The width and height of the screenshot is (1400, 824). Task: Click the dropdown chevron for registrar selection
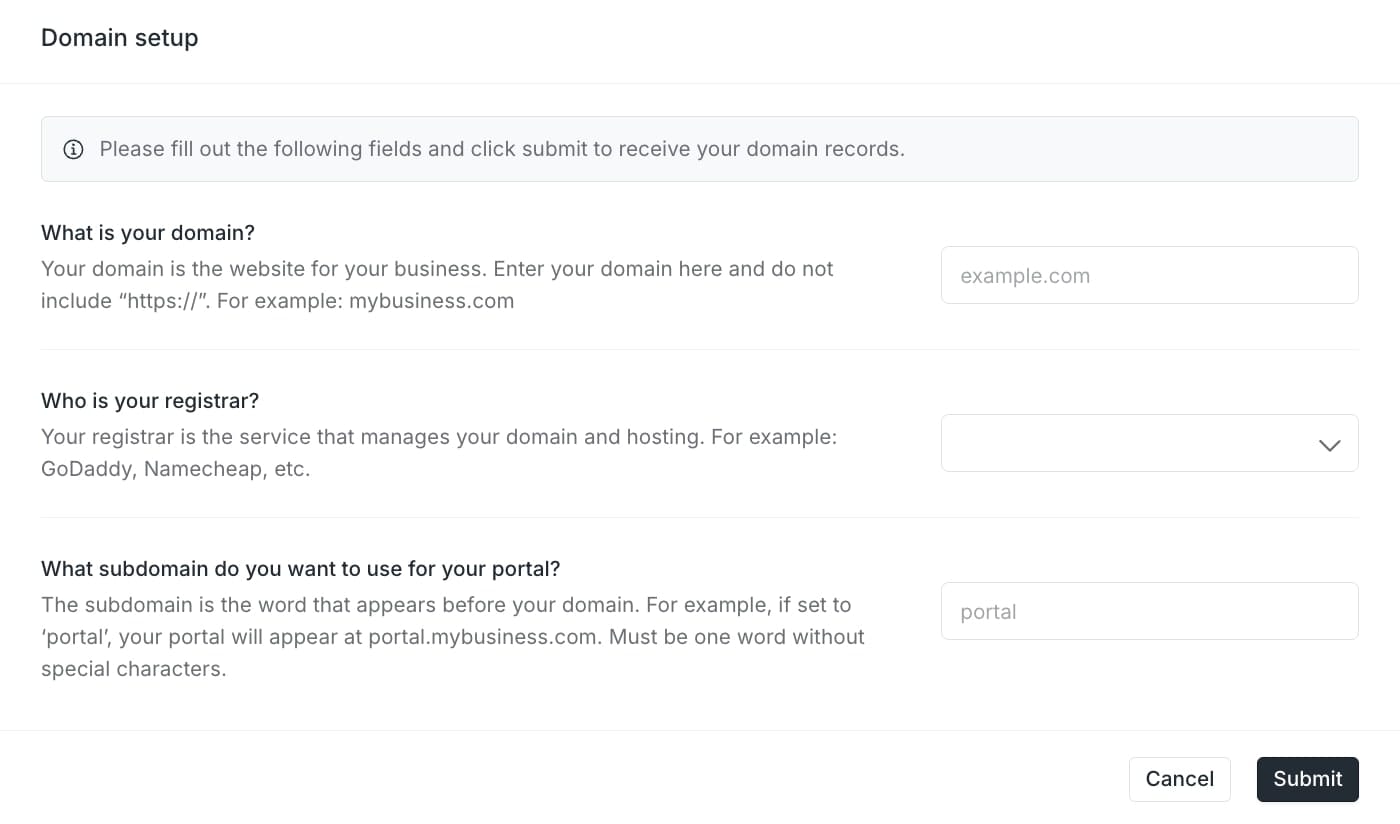(x=1330, y=443)
